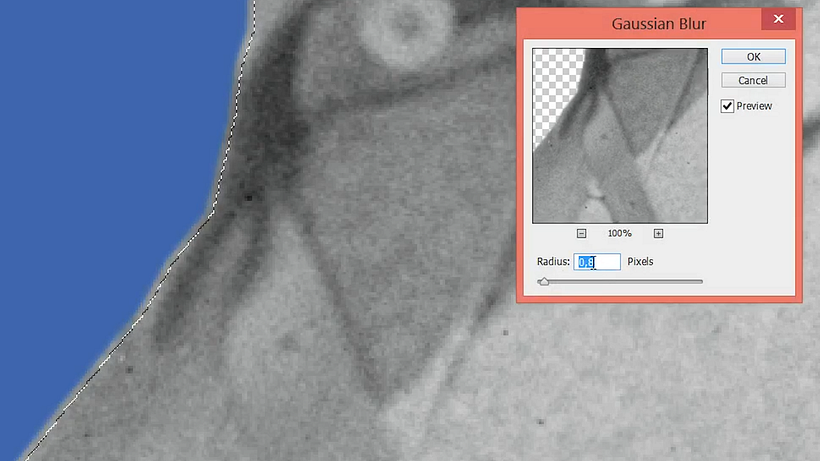Close the Gaussian Blur dialog

[x=778, y=19]
